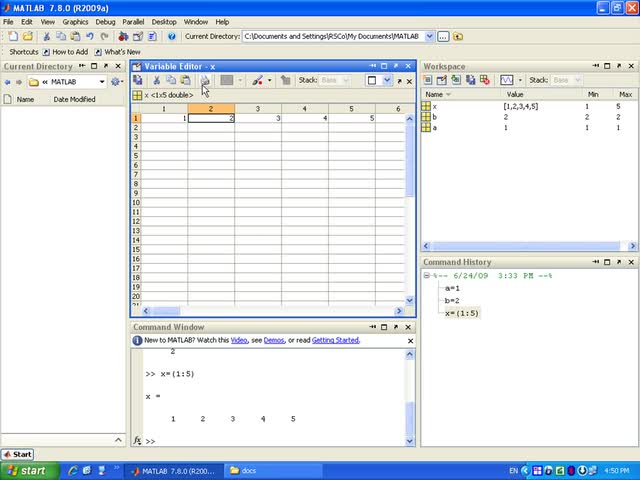
Task: Open the Graphics menu
Action: (75, 22)
